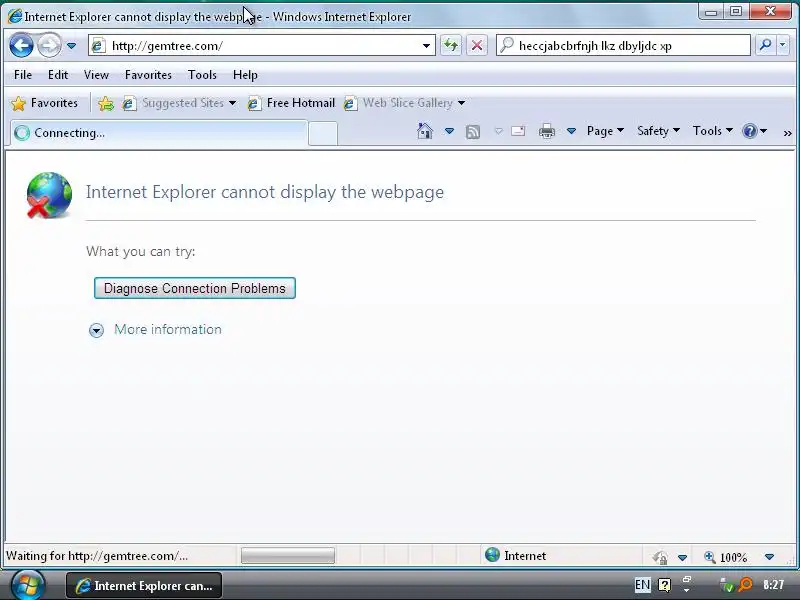Open Favorites center star button
Viewport: 800px width, 600px height.
[44, 103]
